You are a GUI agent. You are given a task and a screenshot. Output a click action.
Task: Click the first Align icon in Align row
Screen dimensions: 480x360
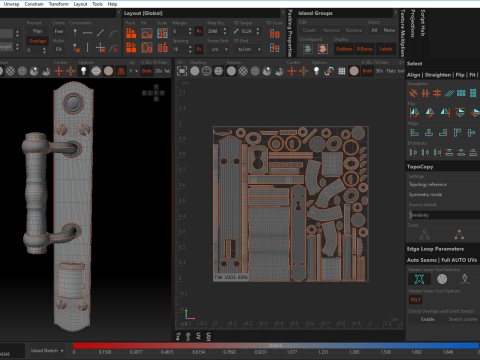coord(414,133)
